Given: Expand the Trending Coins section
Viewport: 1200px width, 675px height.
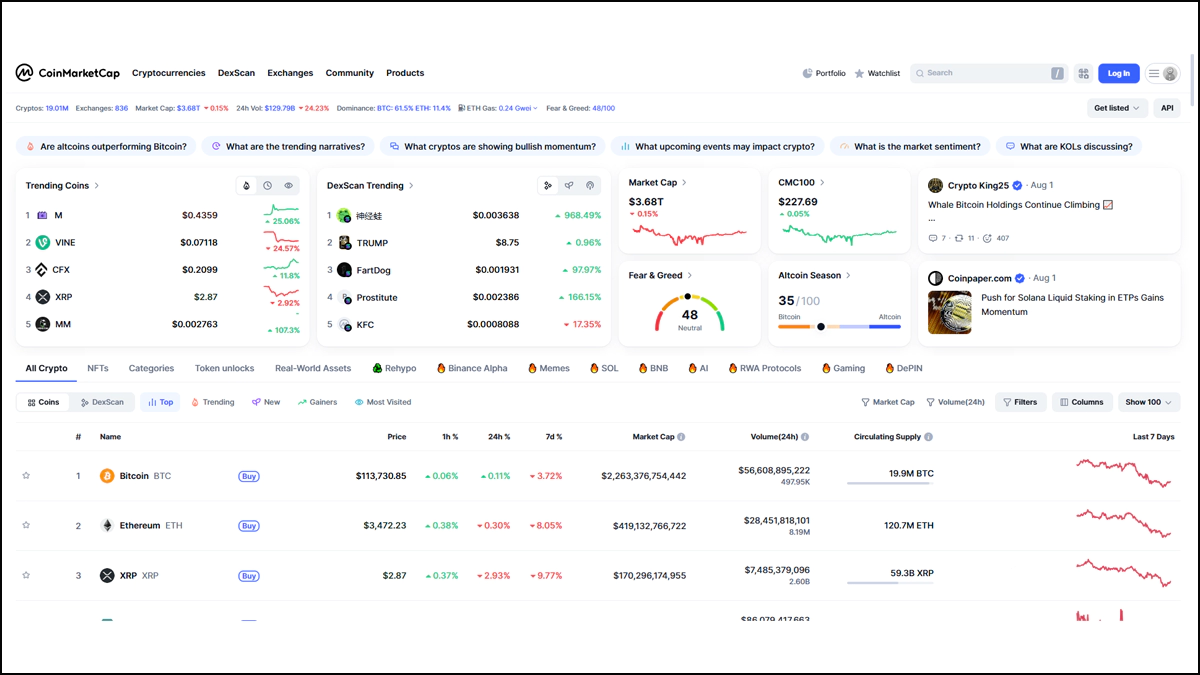Looking at the screenshot, I should click(62, 186).
